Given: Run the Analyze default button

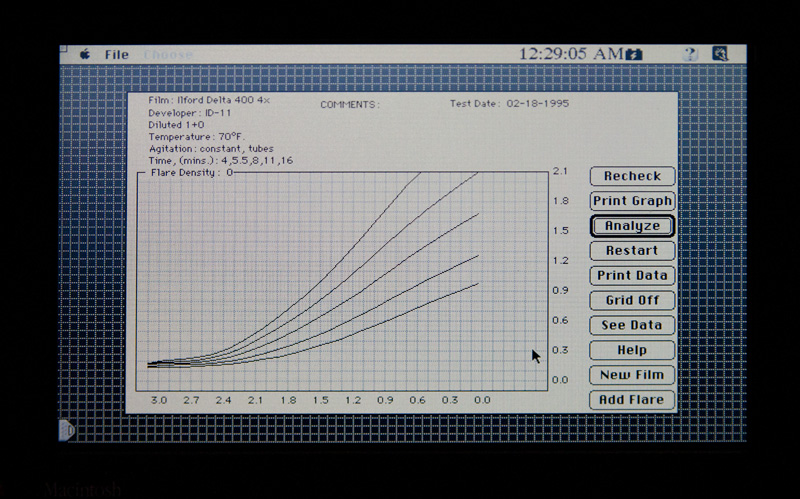Looking at the screenshot, I should pos(632,226).
